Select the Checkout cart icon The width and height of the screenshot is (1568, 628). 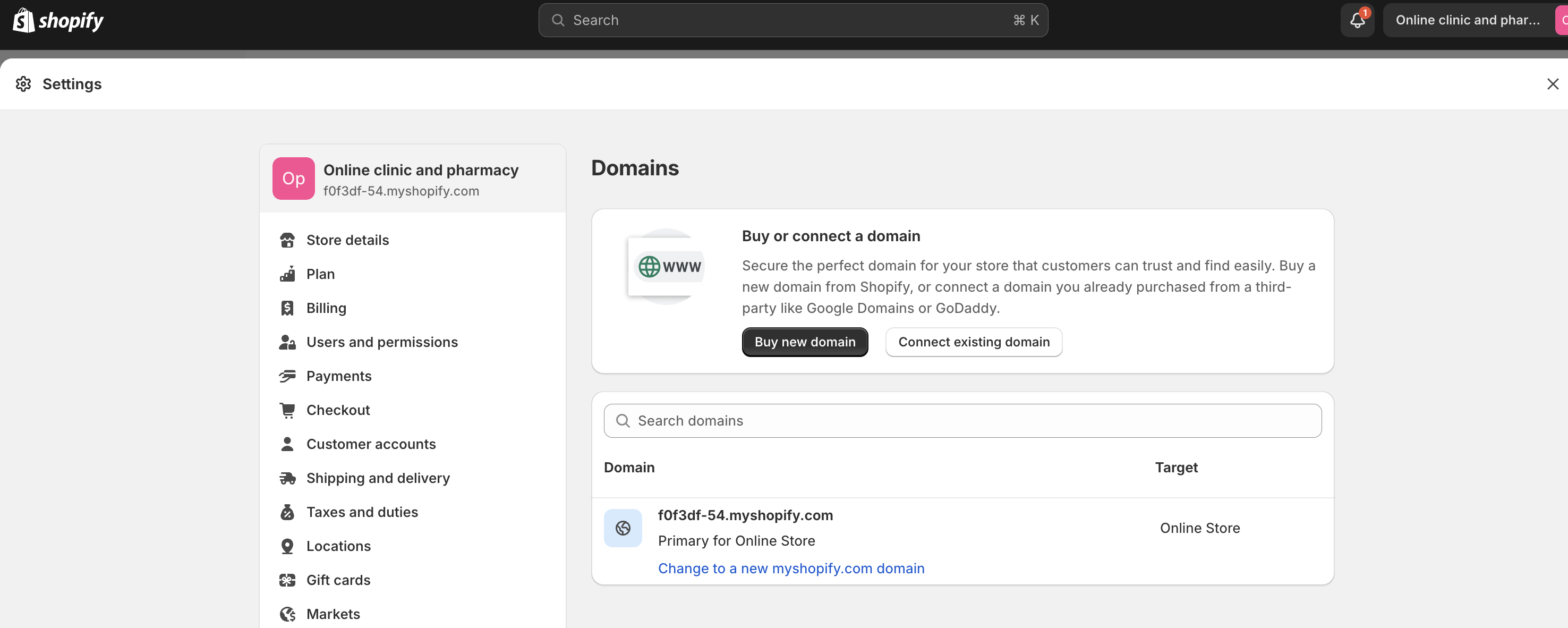(287, 410)
